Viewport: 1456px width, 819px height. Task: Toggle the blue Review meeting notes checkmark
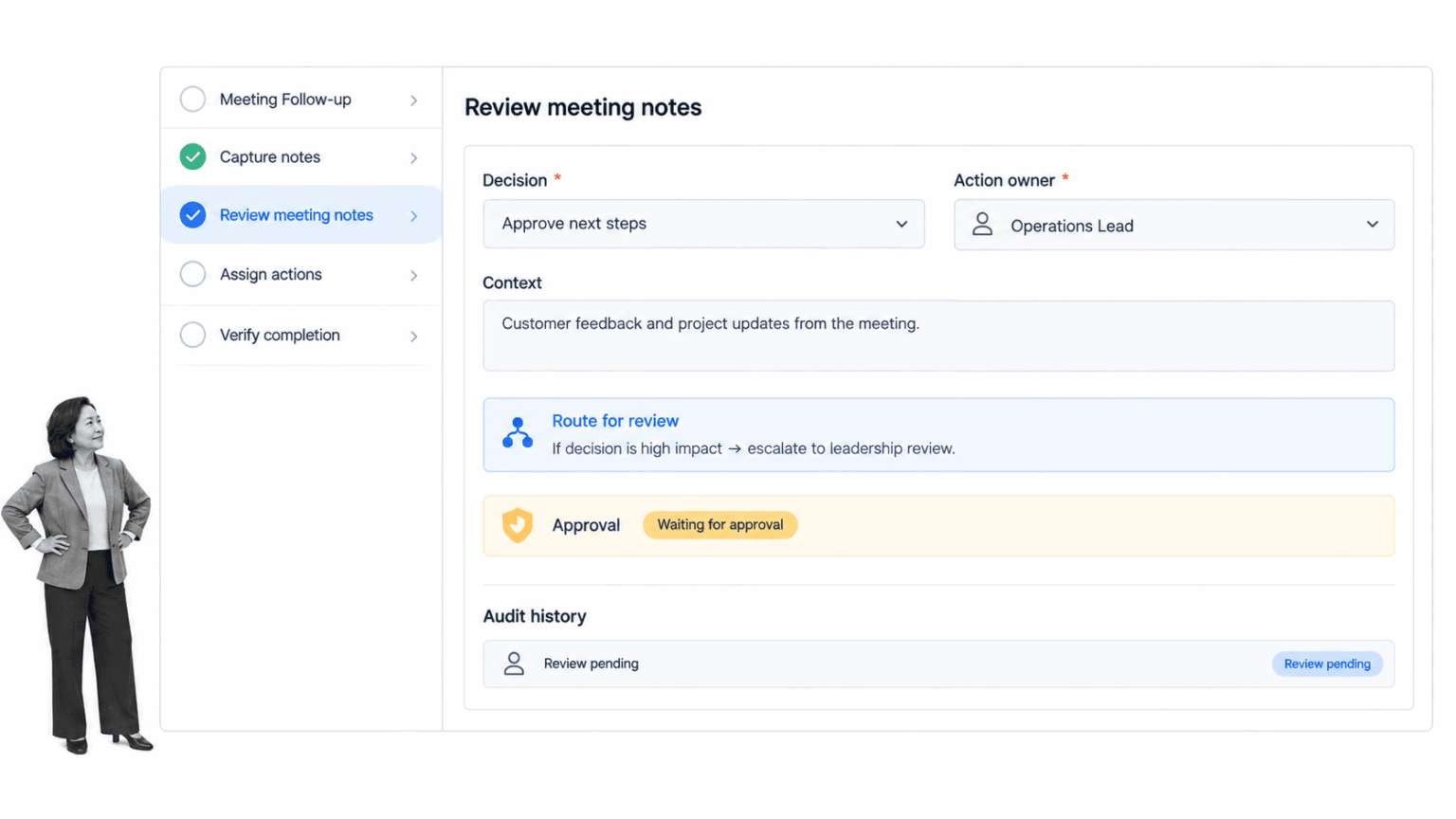pos(192,215)
